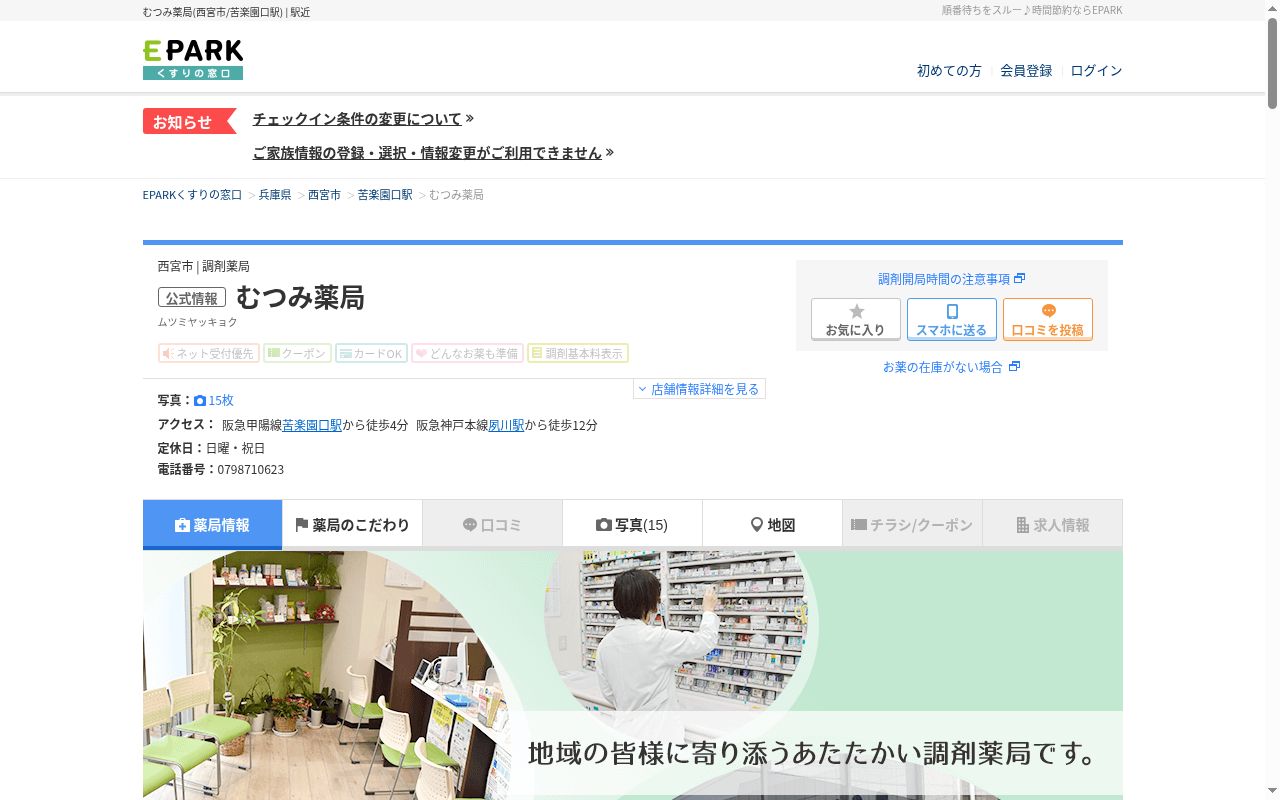The width and height of the screenshot is (1280, 800).
Task: Click the ログイン link
Action: (1096, 71)
